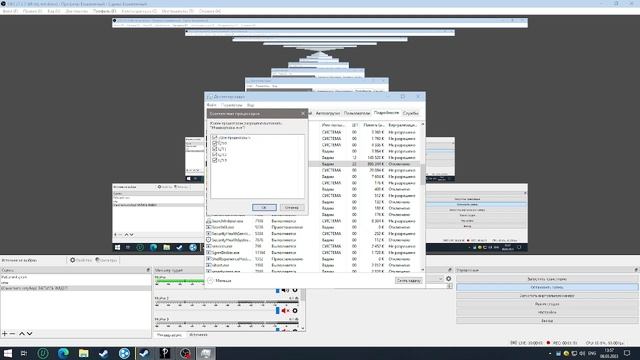Switch to OBS Studio in the taskbar
Viewport: 640px width, 360px height.
point(185,353)
